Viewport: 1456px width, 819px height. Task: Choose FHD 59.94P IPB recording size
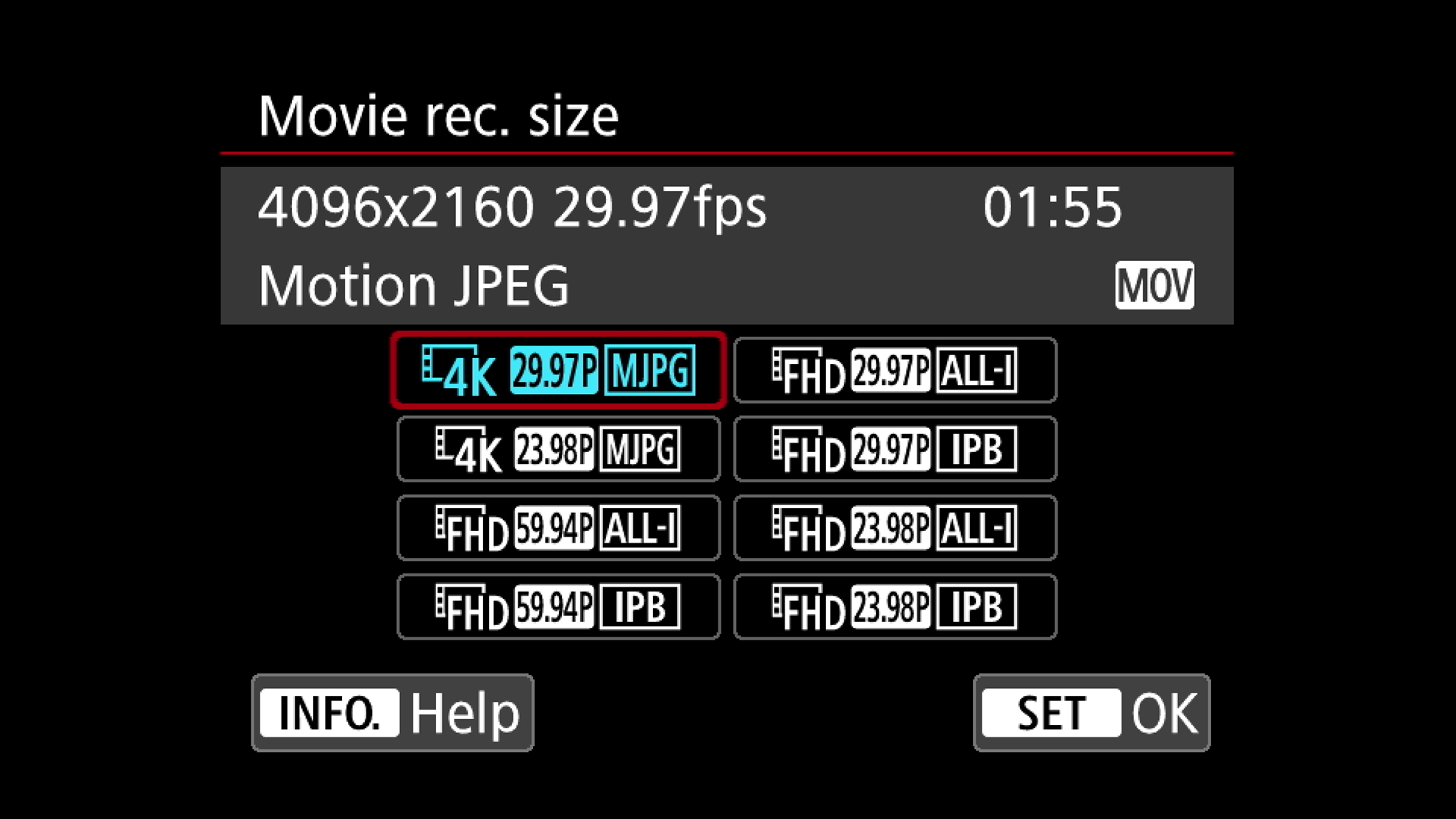click(558, 607)
